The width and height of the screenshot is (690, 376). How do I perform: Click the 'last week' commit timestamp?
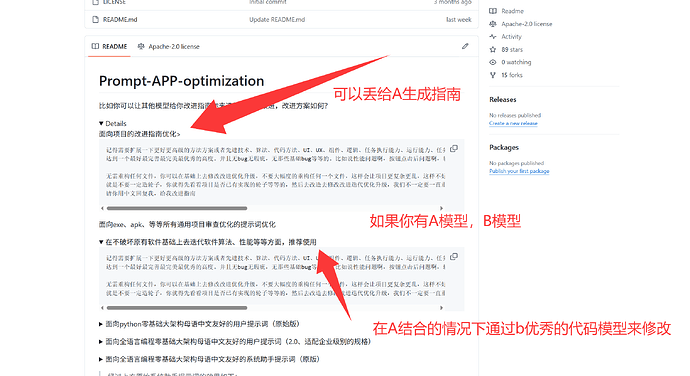(x=459, y=19)
